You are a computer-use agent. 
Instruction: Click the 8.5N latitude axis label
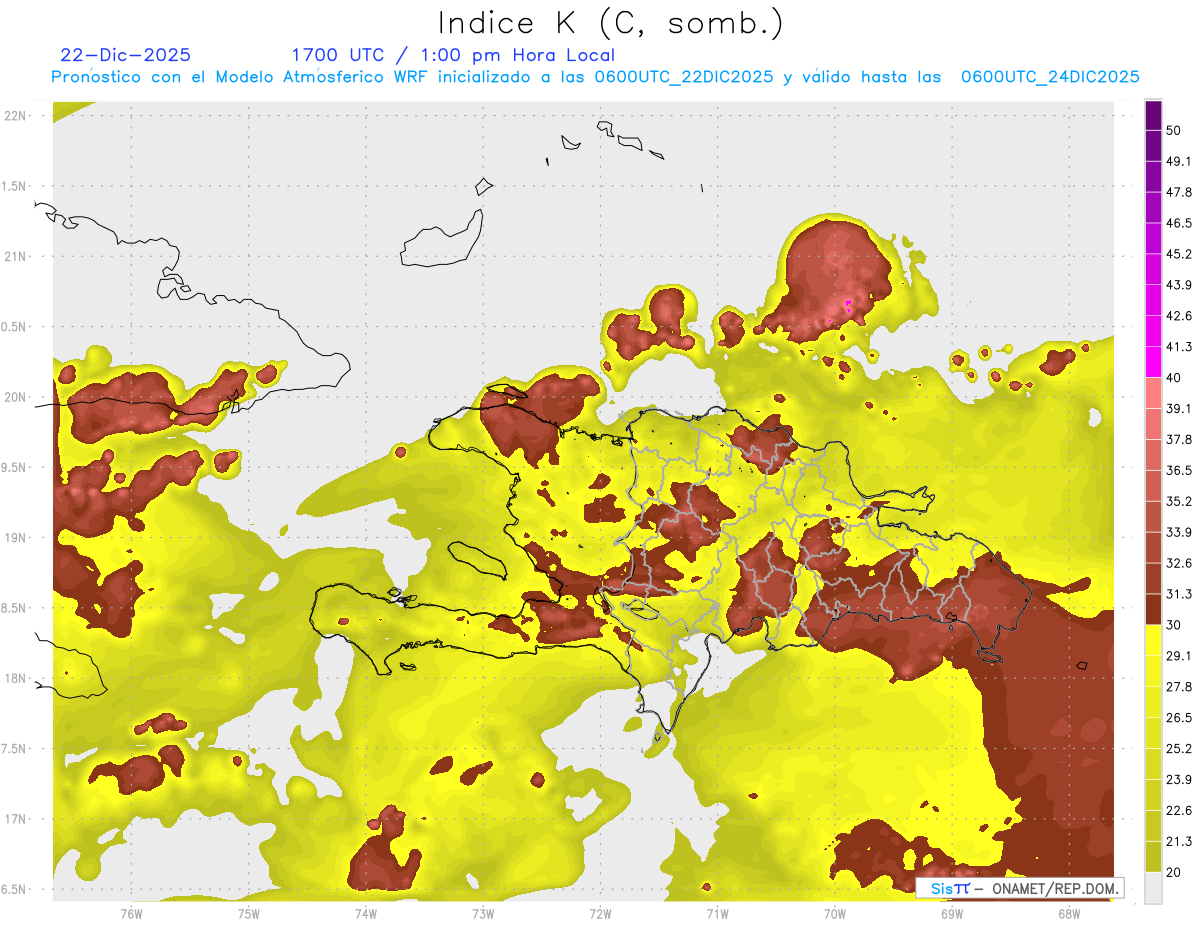click(14, 608)
